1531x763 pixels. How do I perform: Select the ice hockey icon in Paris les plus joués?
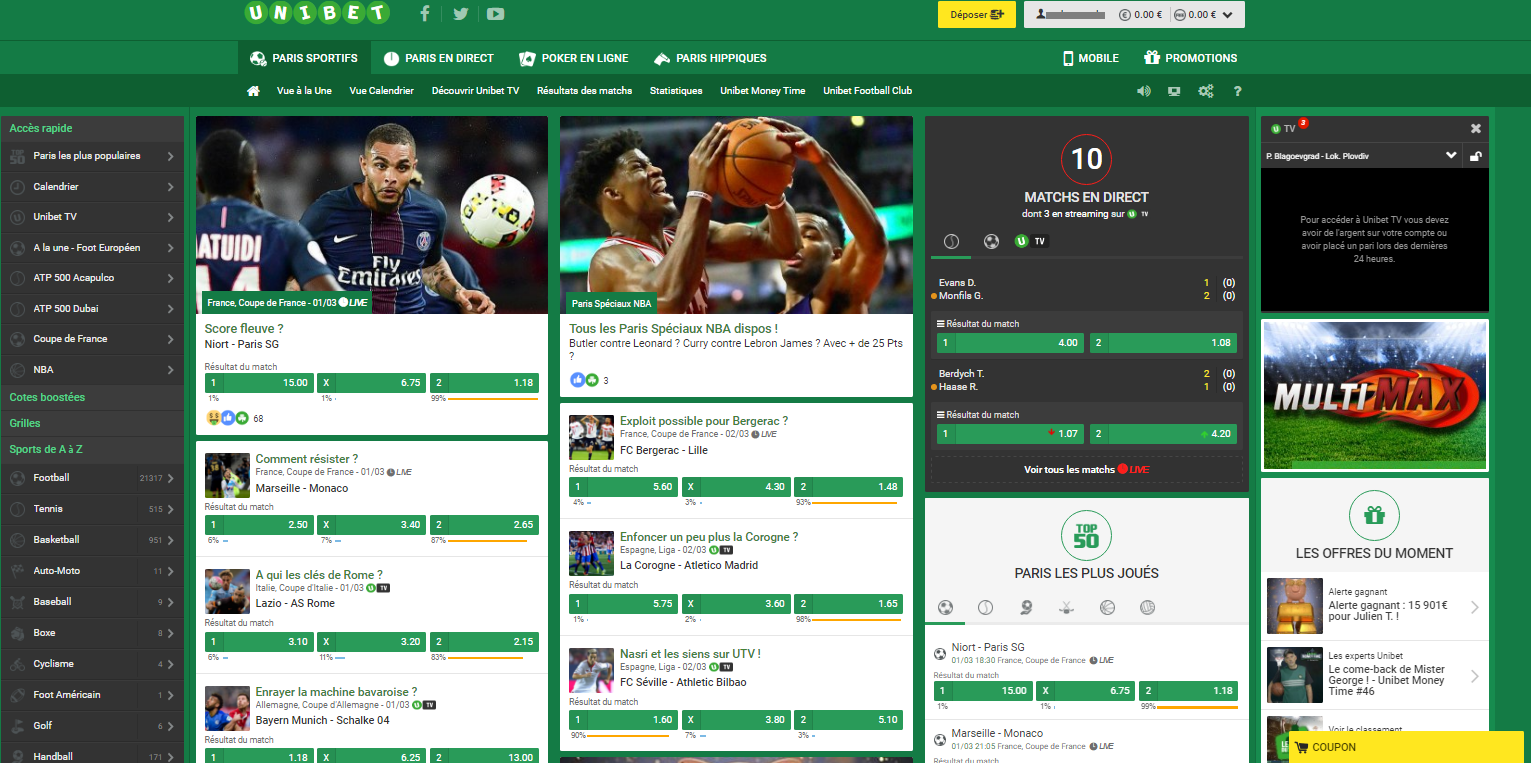1066,607
